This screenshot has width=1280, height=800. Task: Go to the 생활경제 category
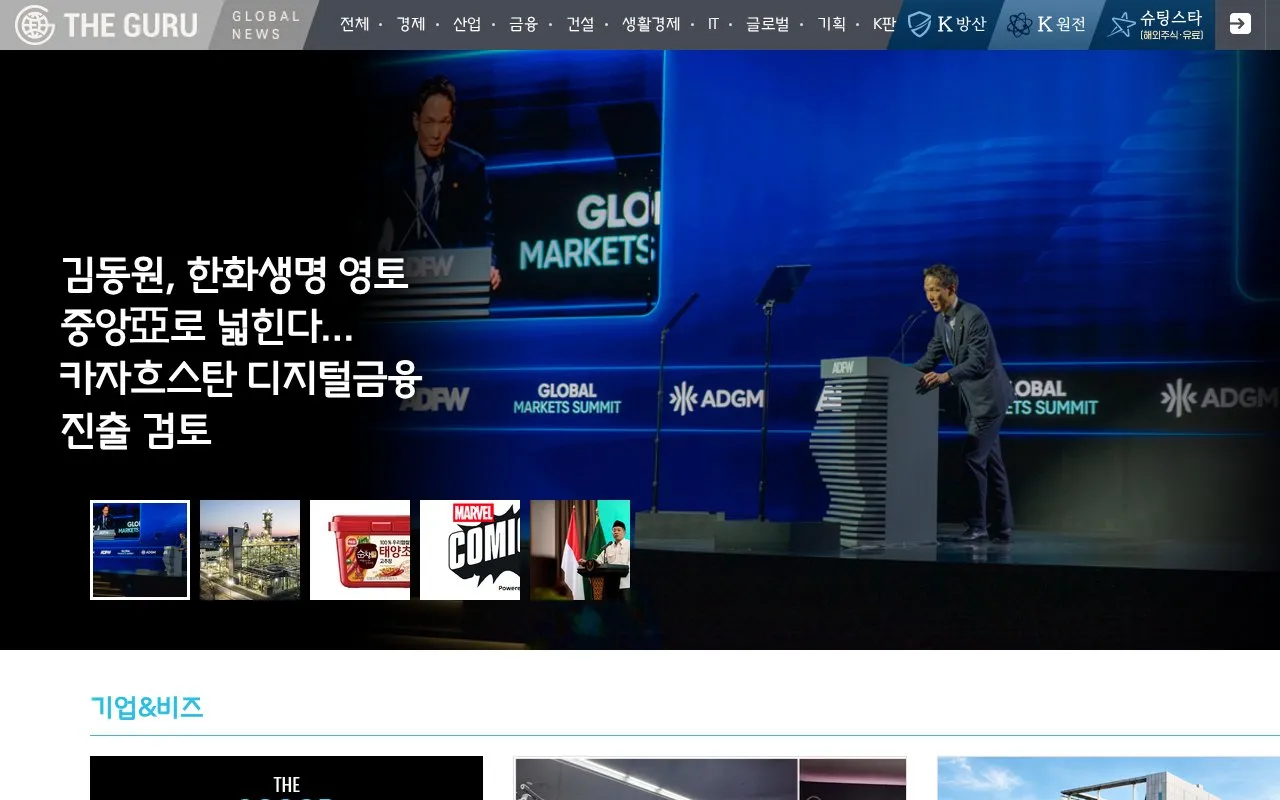(651, 24)
